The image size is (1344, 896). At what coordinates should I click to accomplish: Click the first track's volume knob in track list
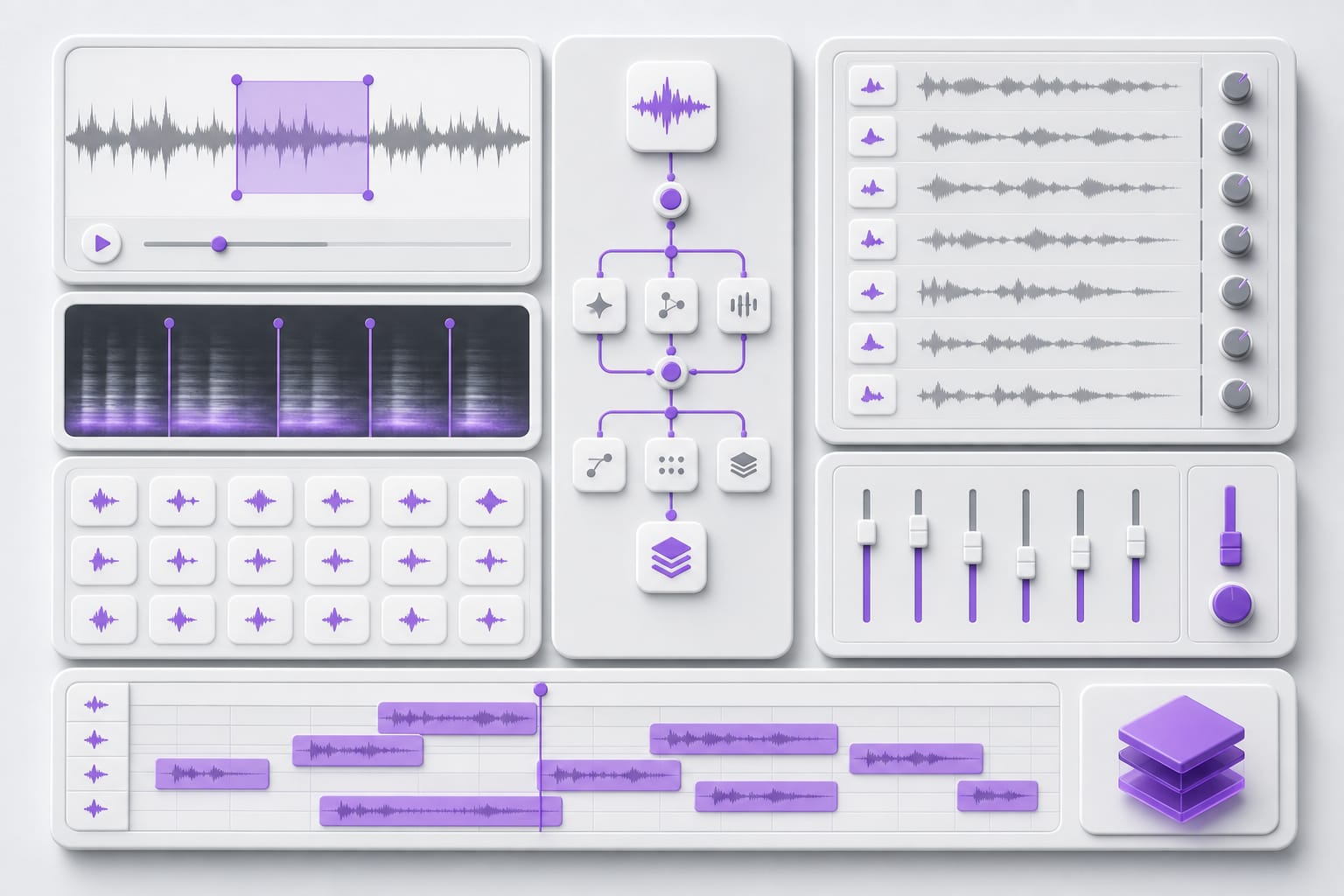[1235, 87]
